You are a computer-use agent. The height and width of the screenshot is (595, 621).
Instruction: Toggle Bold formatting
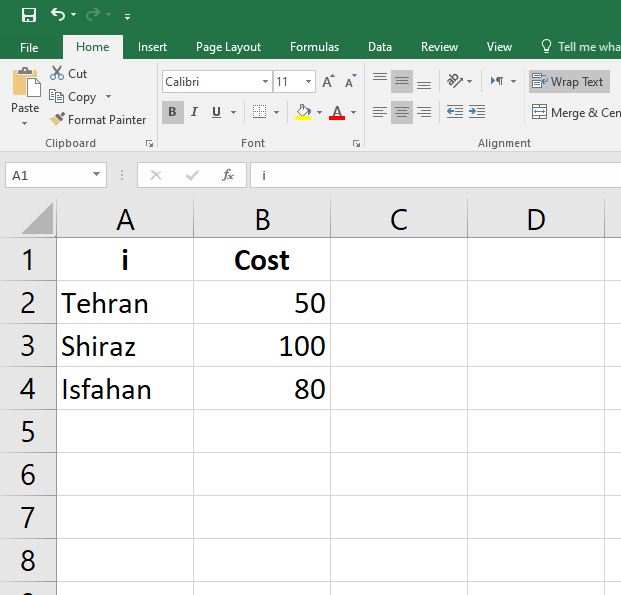tap(172, 112)
